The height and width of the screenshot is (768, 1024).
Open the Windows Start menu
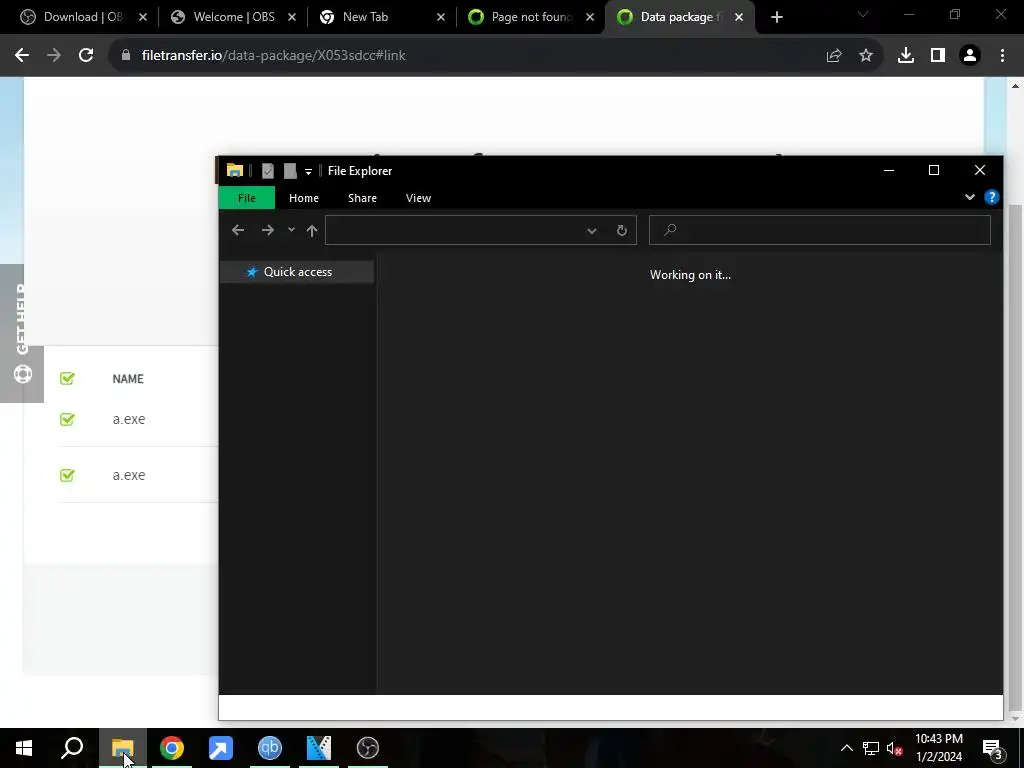(24, 748)
